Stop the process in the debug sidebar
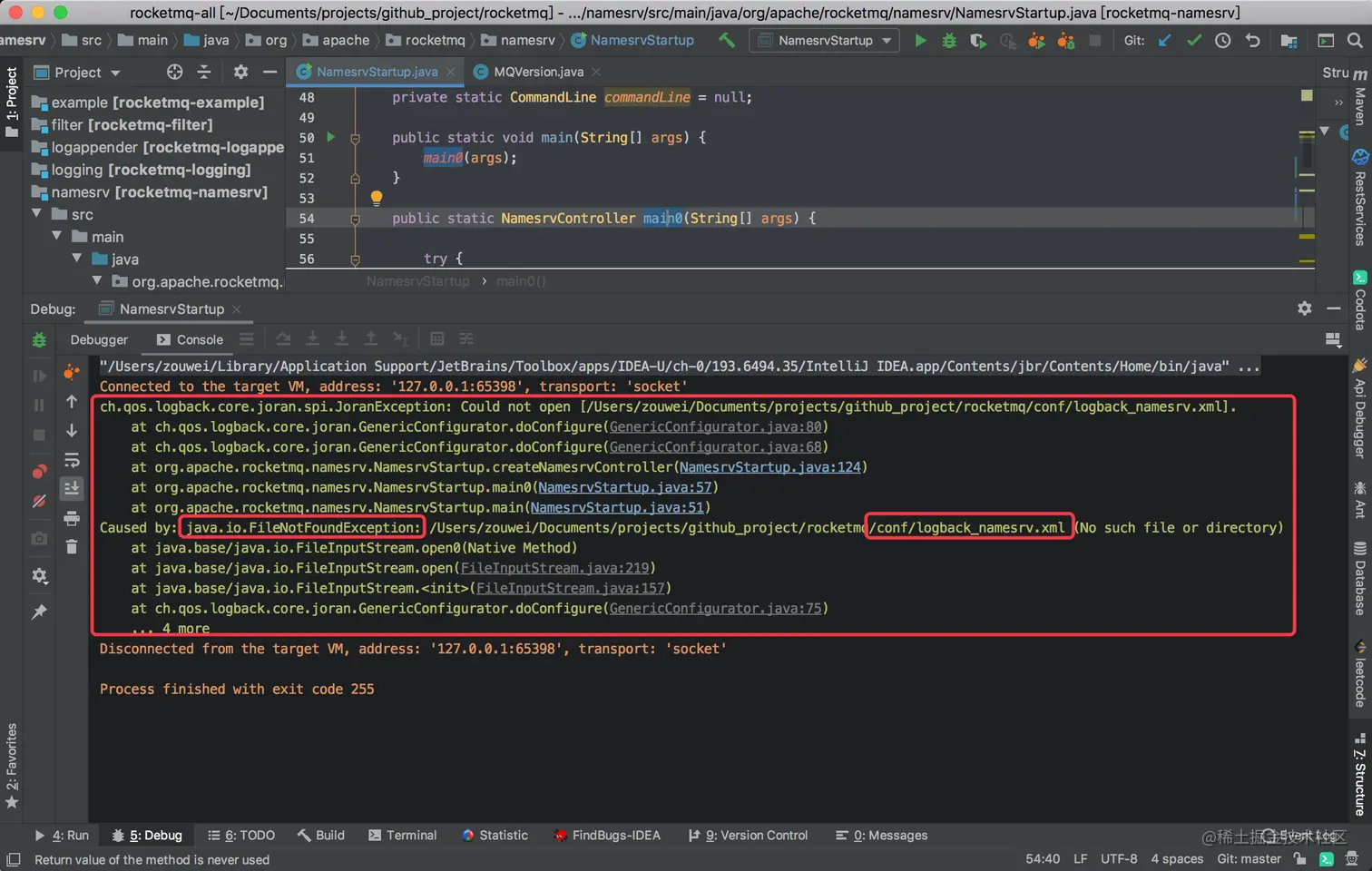This screenshot has width=1372, height=871. (39, 435)
